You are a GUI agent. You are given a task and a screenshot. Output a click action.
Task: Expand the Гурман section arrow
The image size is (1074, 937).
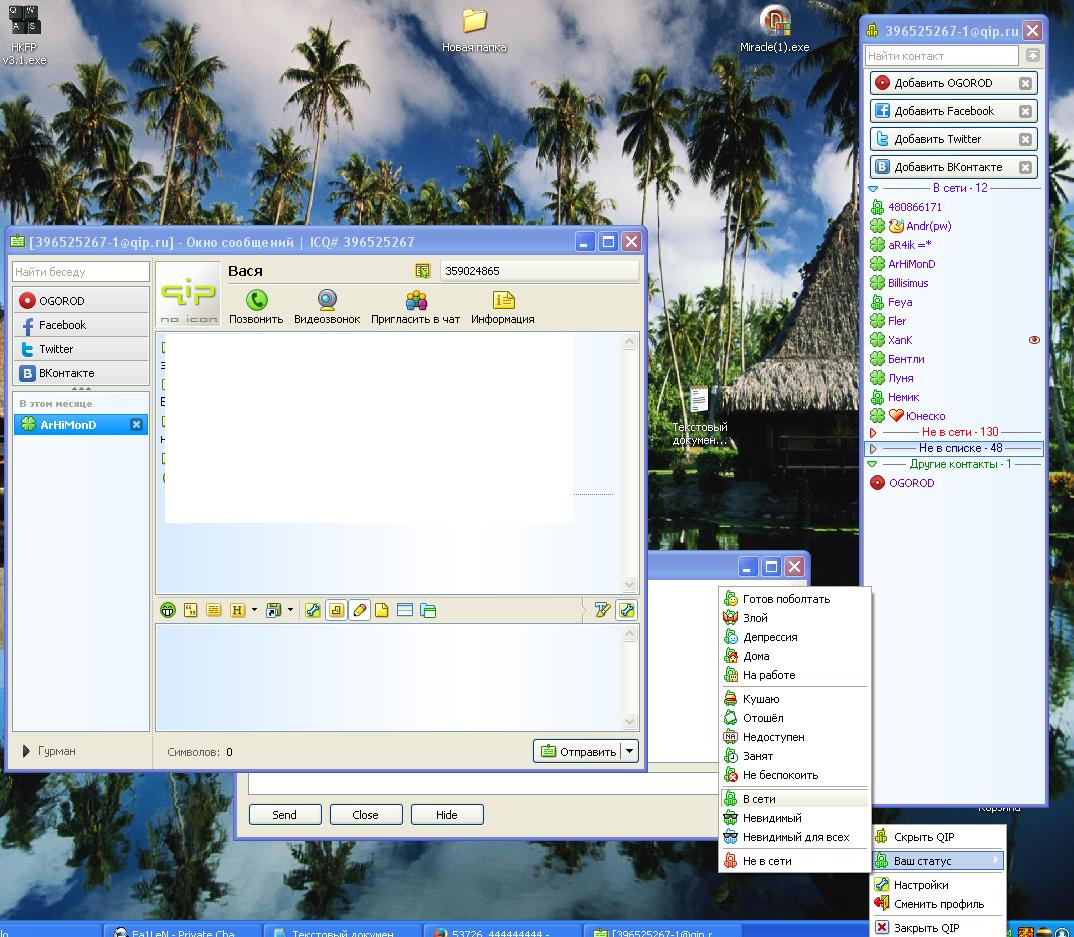[26, 751]
